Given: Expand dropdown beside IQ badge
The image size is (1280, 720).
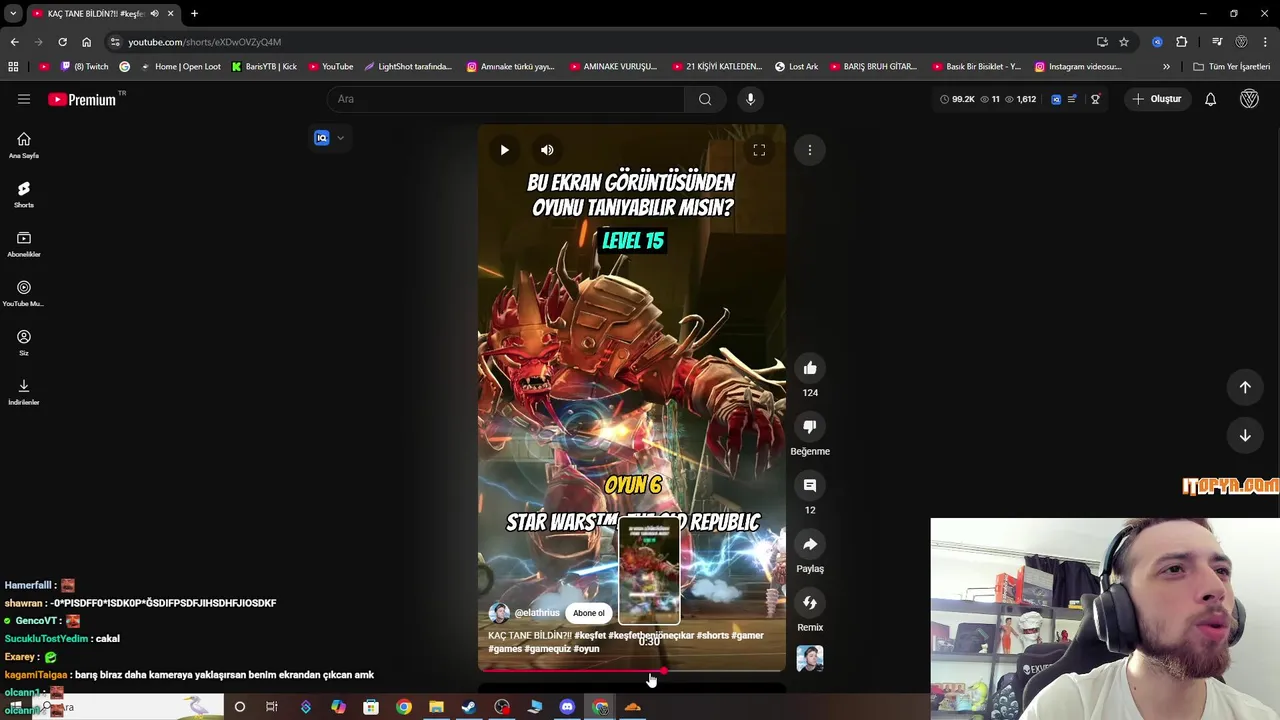Looking at the screenshot, I should pyautogui.click(x=340, y=138).
